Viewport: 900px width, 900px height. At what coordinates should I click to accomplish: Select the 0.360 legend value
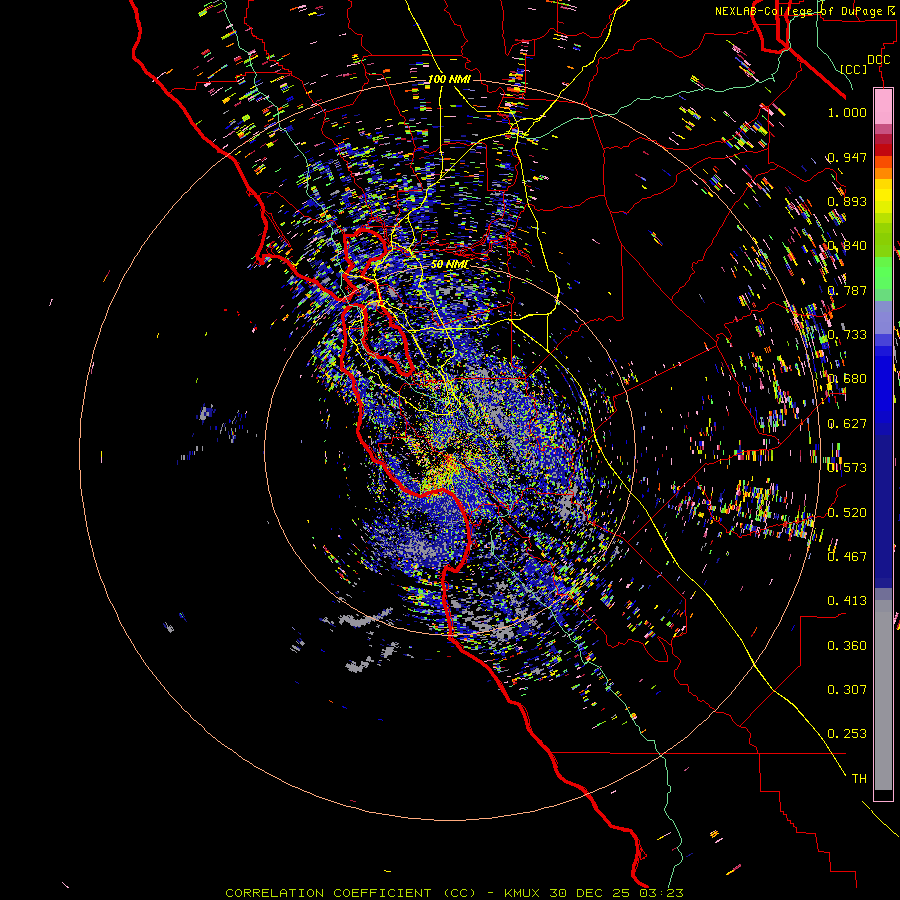pos(847,646)
